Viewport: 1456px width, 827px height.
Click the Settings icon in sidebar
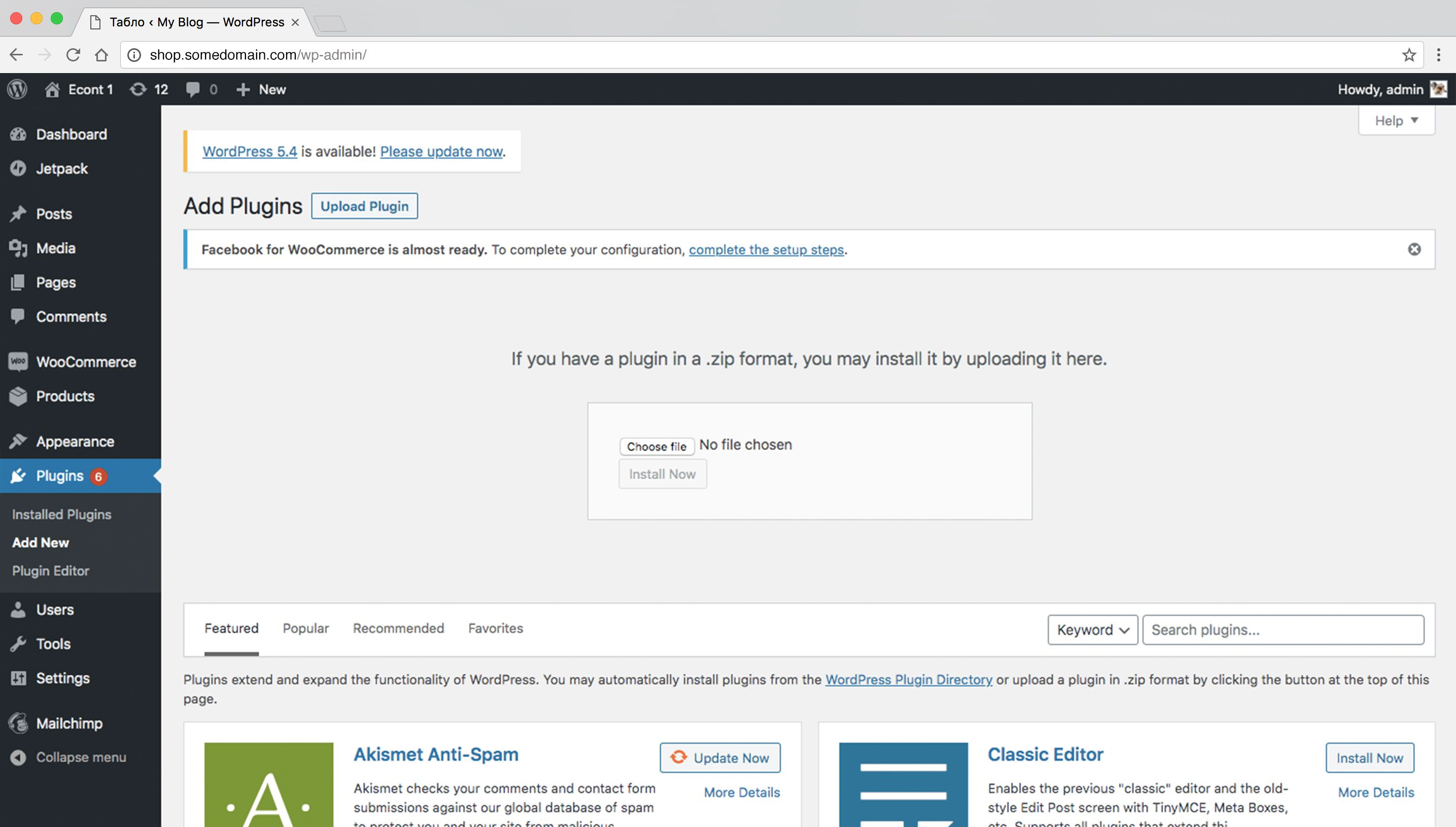coord(18,677)
